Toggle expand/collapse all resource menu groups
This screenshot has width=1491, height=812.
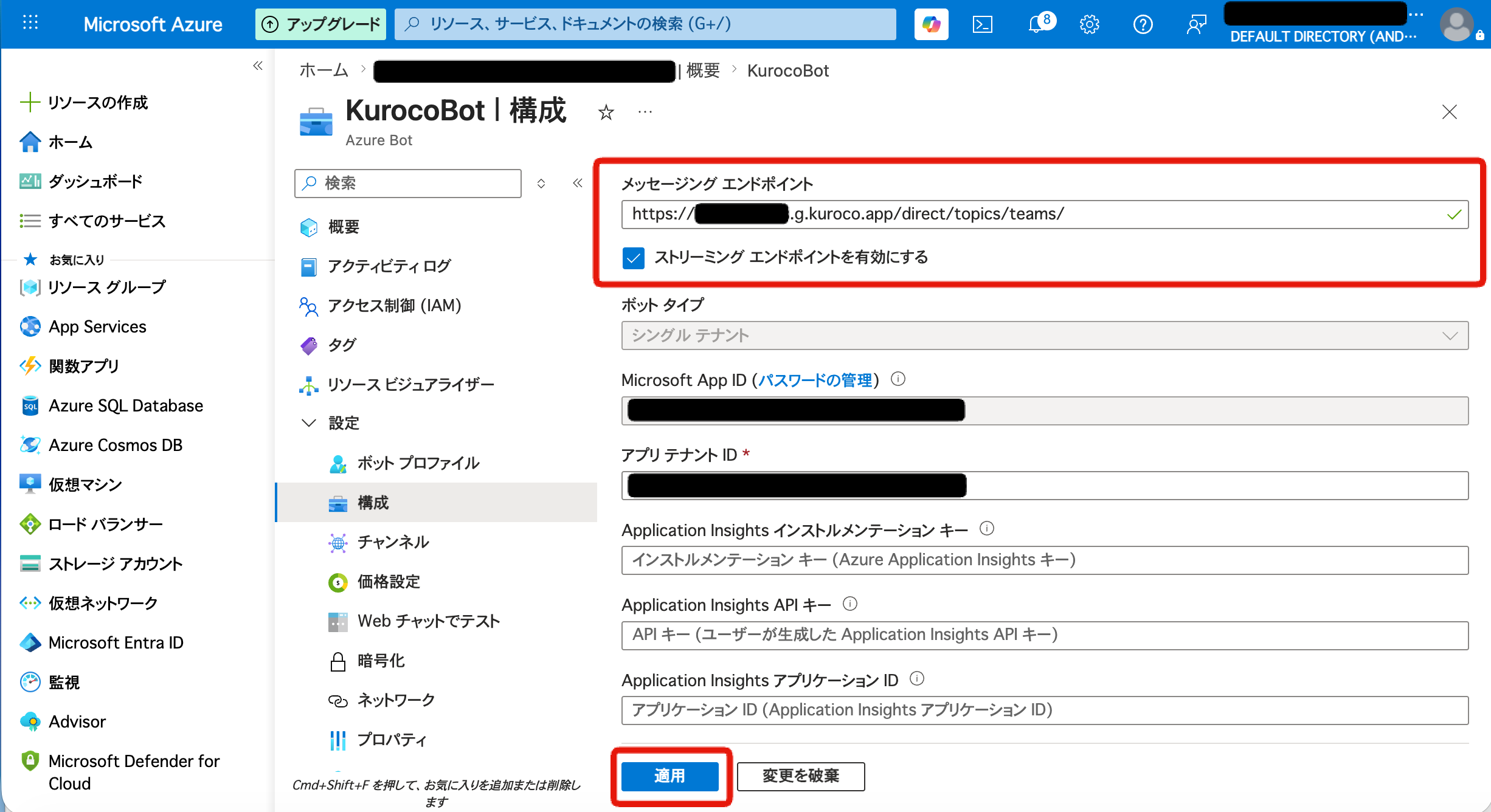[x=541, y=183]
